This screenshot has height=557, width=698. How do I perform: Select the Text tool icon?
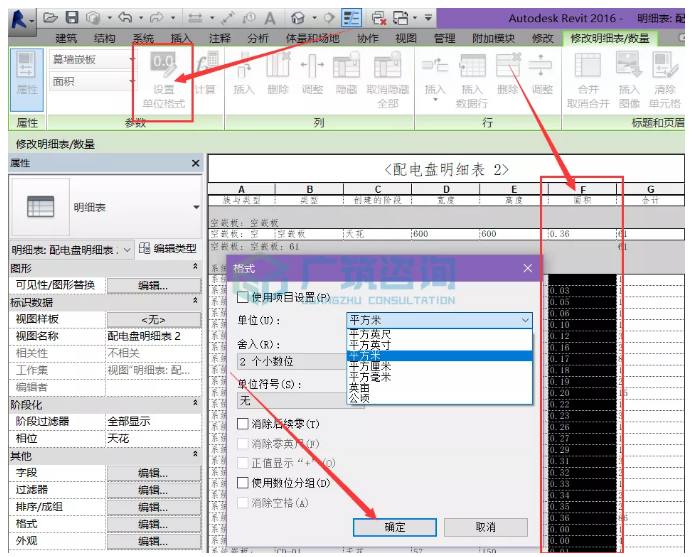pyautogui.click(x=270, y=18)
